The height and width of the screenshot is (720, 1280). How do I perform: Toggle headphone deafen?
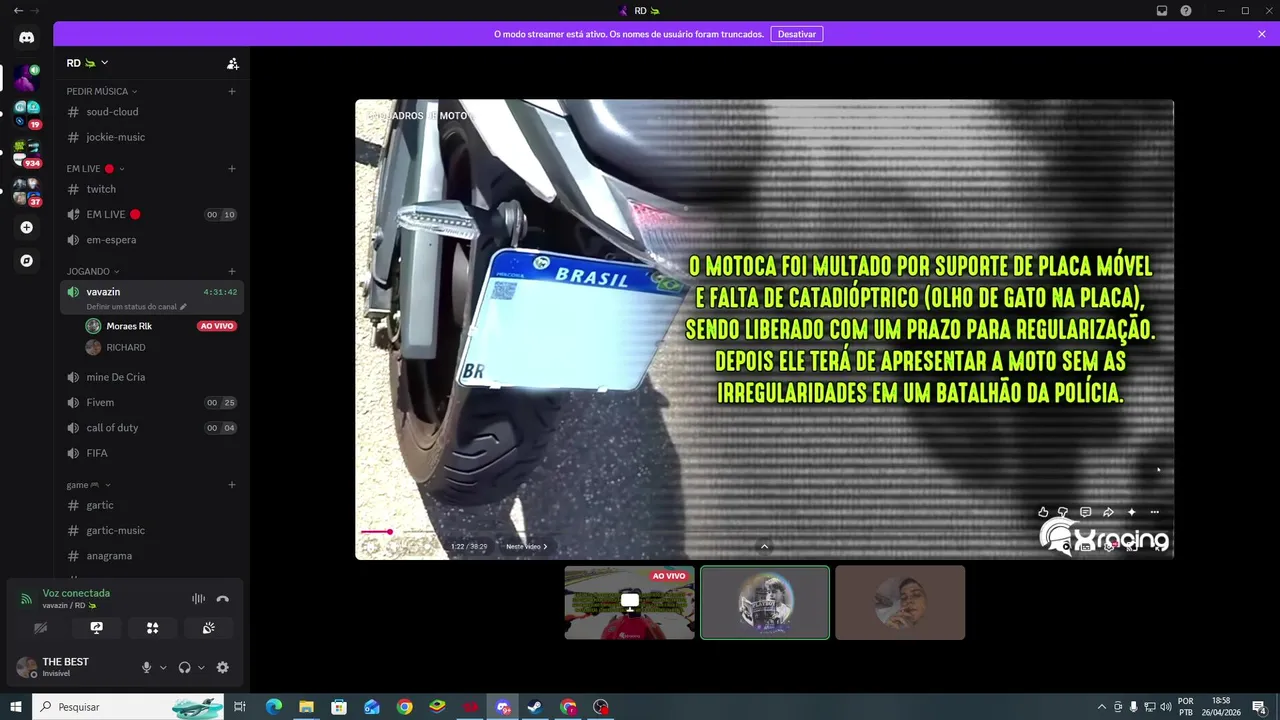coord(184,667)
